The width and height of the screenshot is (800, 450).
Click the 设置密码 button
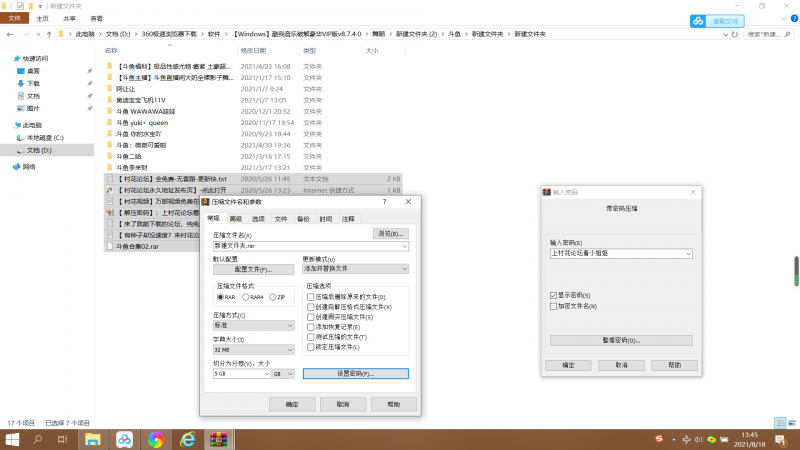click(354, 373)
